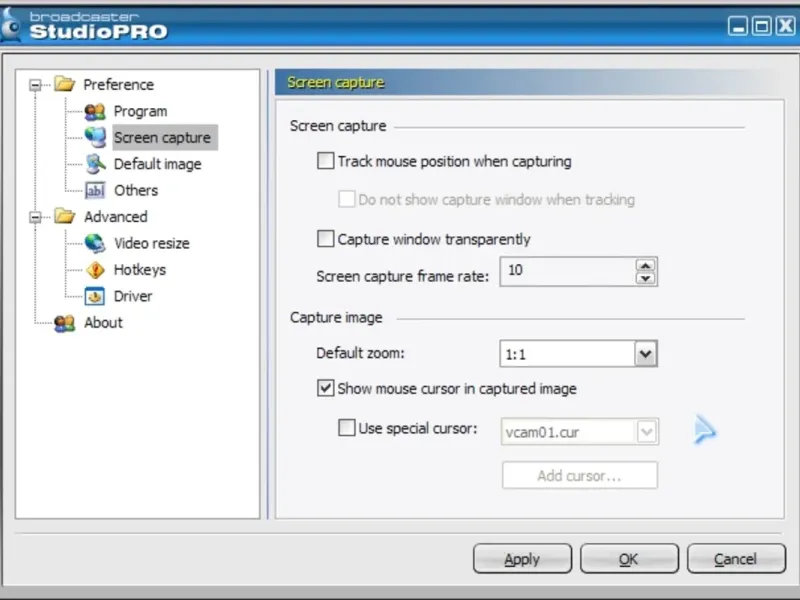Select Others in the tree
The width and height of the screenshot is (800, 600).
tap(136, 190)
